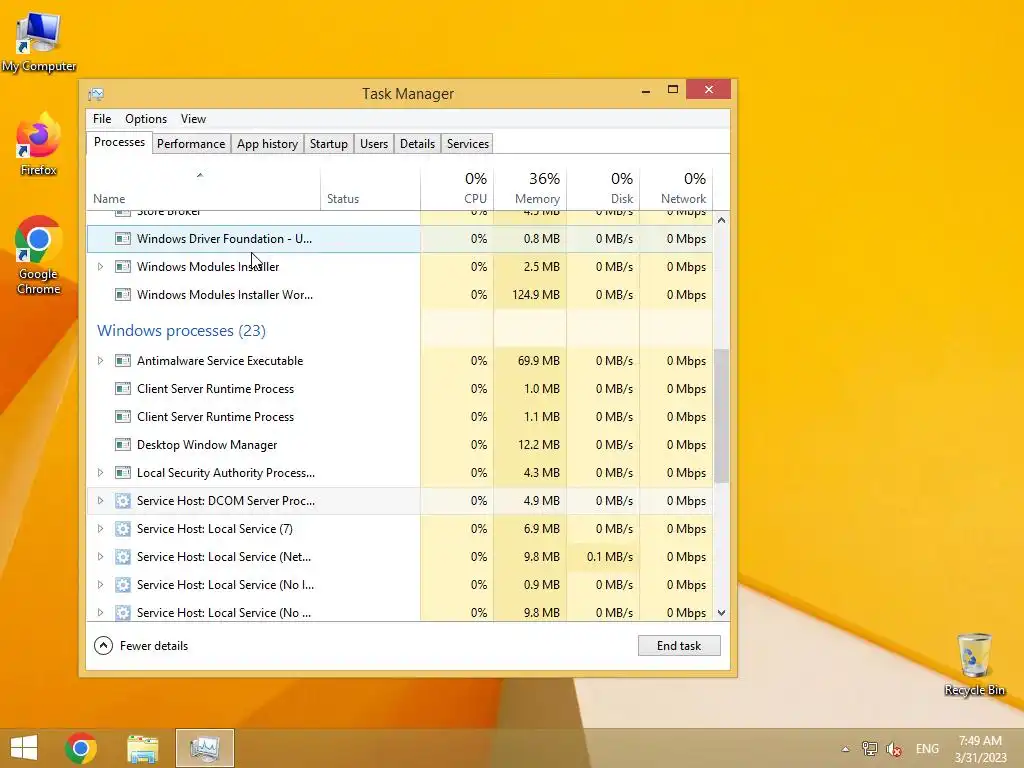Click the Windows Driver Foundation process icon
The height and width of the screenshot is (768, 1024).
123,239
